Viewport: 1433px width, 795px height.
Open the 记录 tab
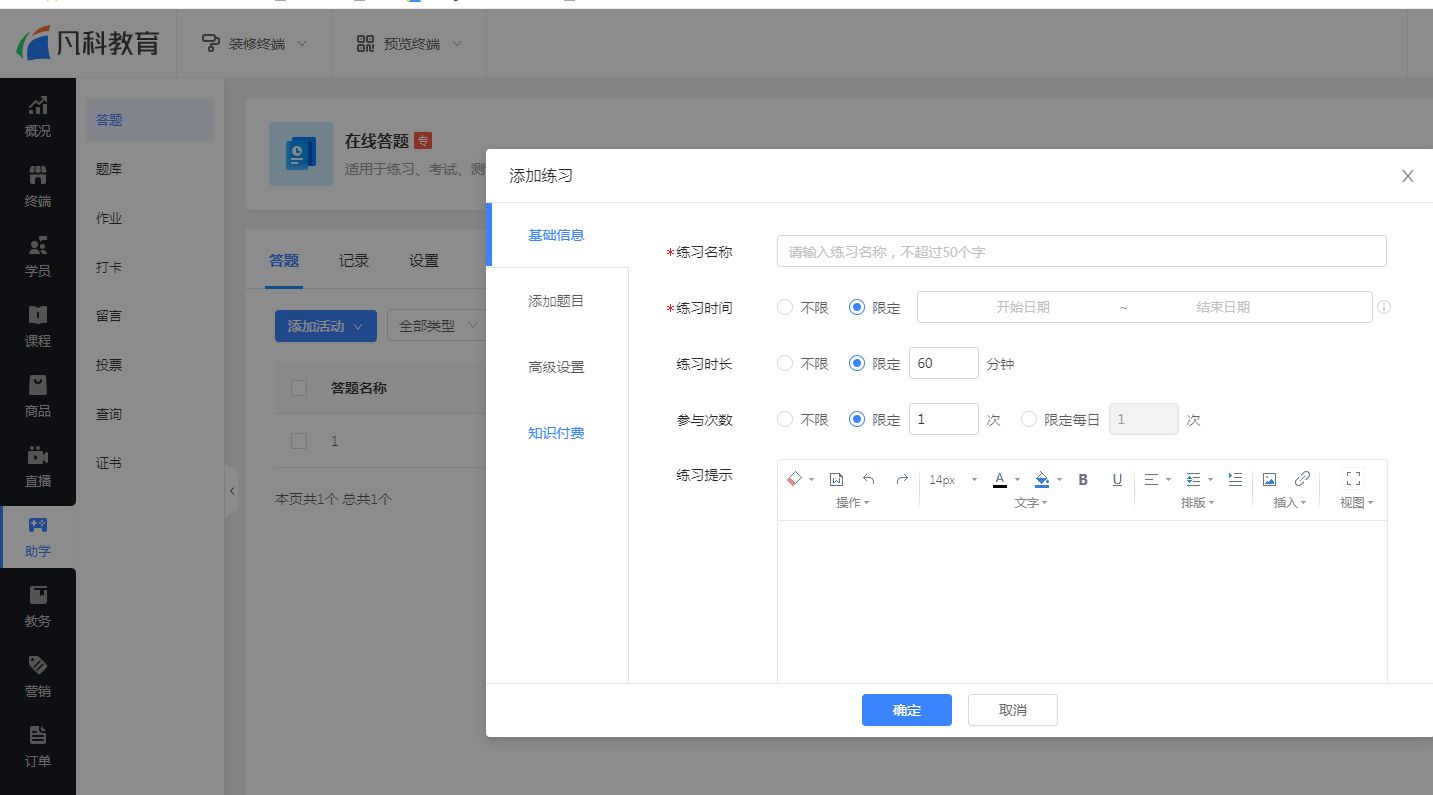point(354,260)
